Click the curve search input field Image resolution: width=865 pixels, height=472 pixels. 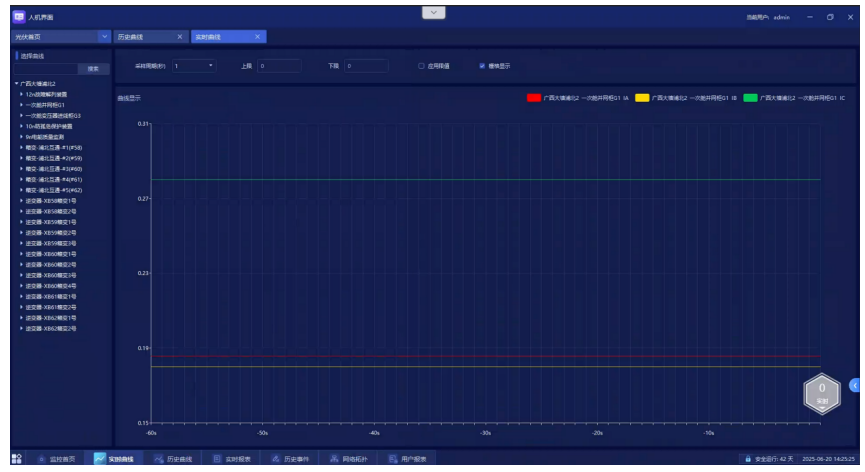pyautogui.click(x=46, y=69)
